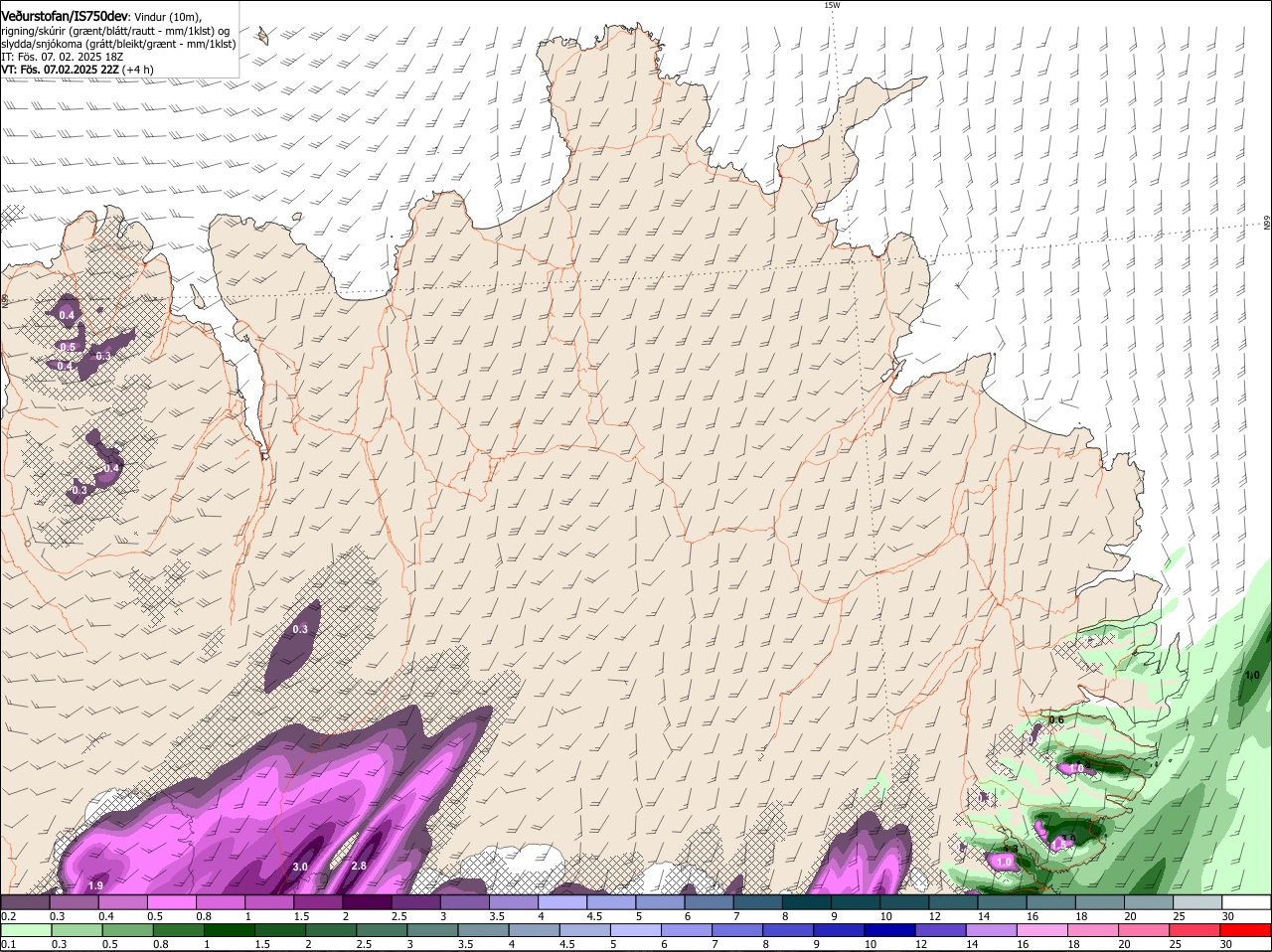Click the 4.5 label in the rain legend row
Image resolution: width=1272 pixels, height=952 pixels.
(566, 944)
